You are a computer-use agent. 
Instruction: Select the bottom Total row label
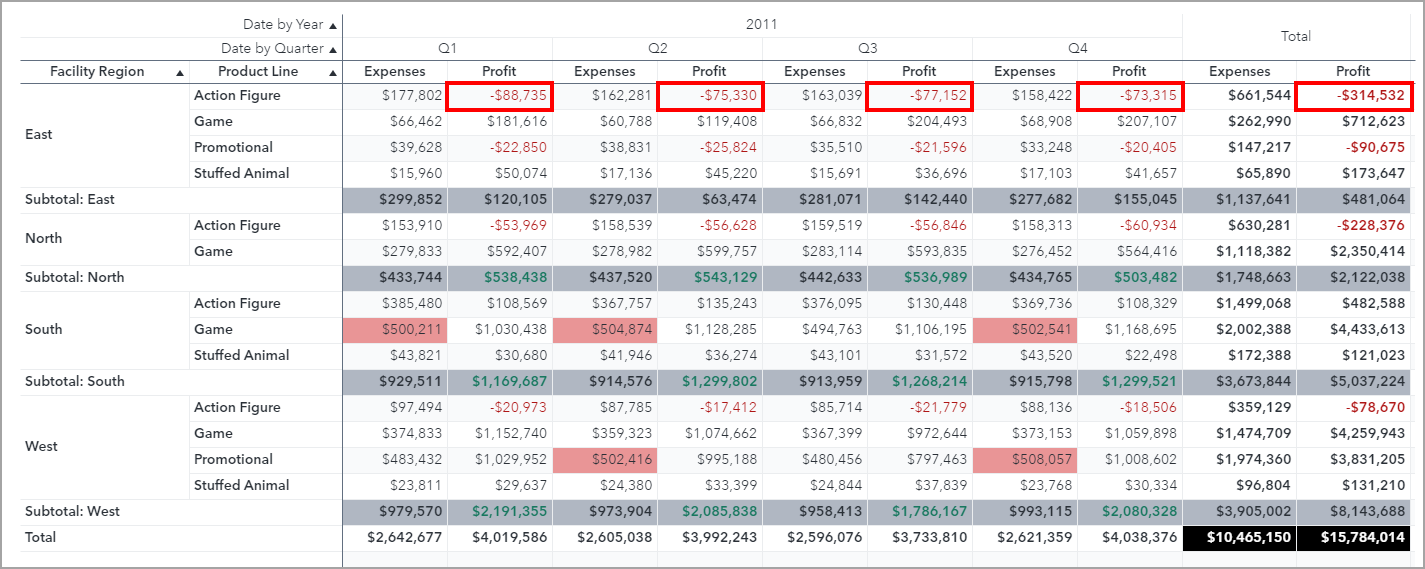point(41,537)
